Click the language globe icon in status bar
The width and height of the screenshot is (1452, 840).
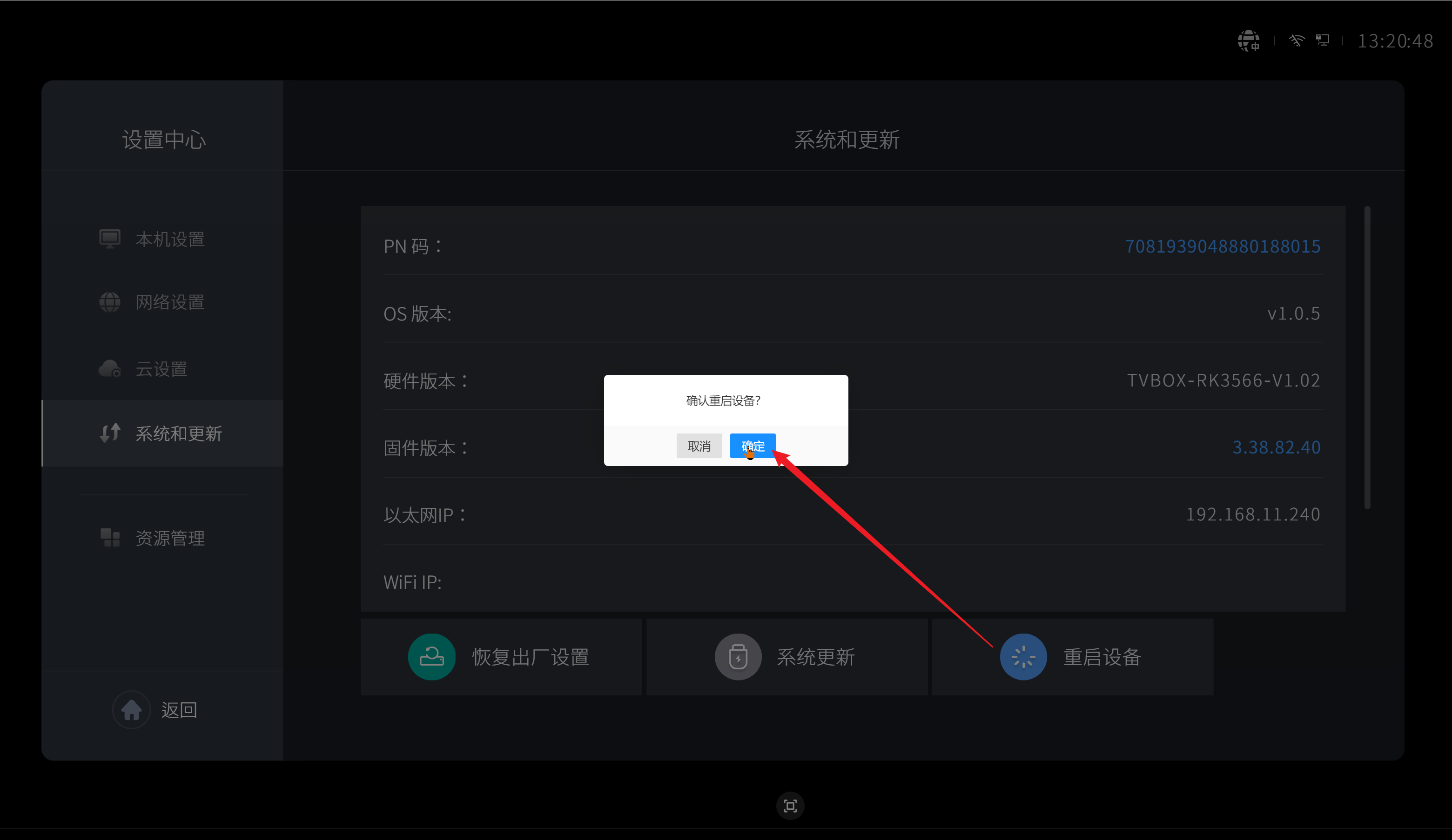pos(1249,41)
